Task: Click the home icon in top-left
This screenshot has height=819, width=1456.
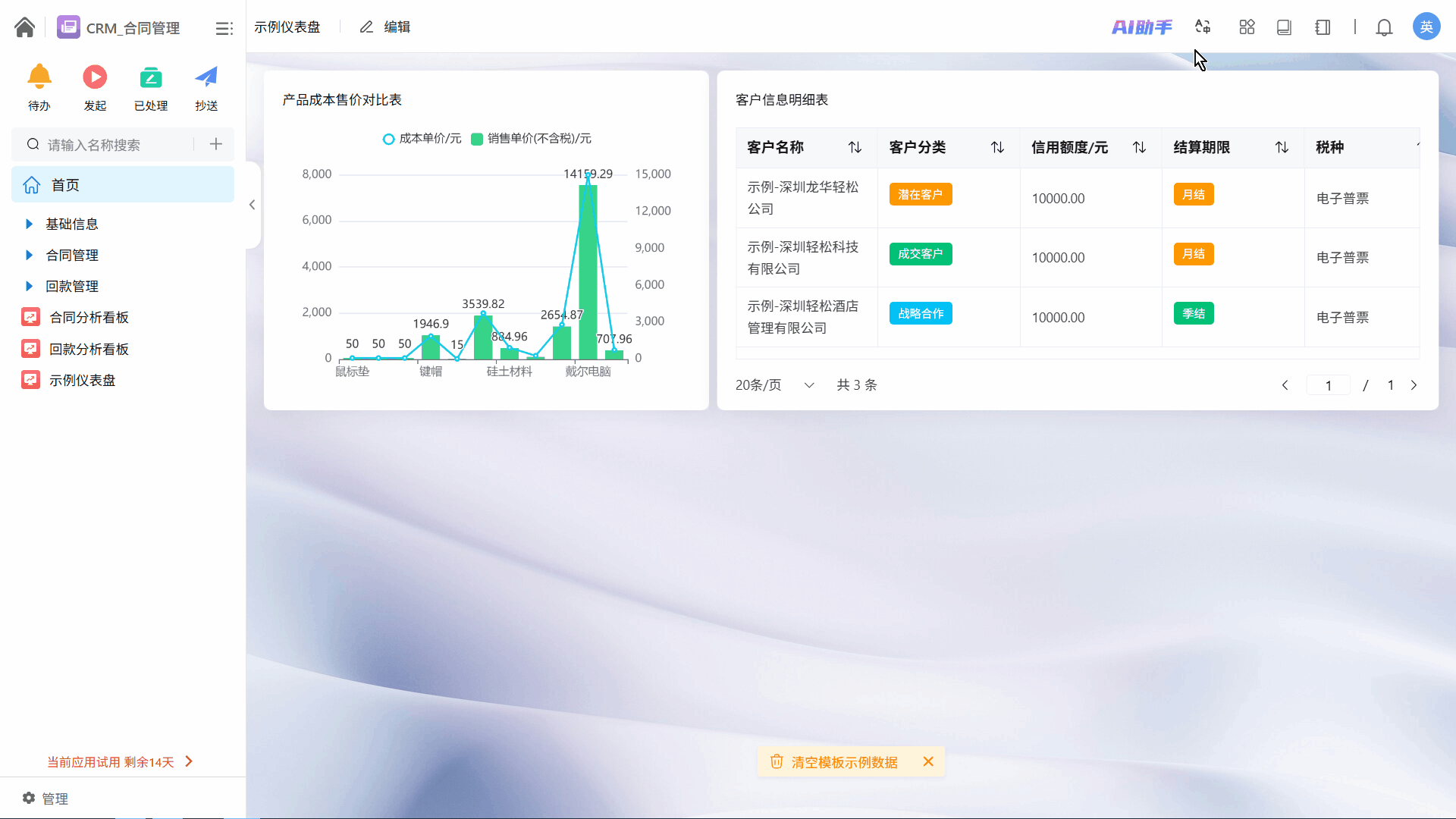Action: pos(24,27)
